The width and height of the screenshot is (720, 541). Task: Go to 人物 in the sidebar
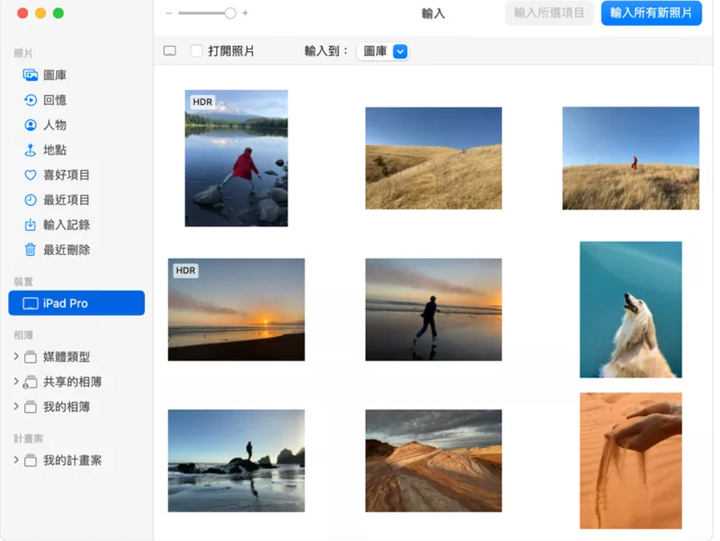(x=55, y=125)
